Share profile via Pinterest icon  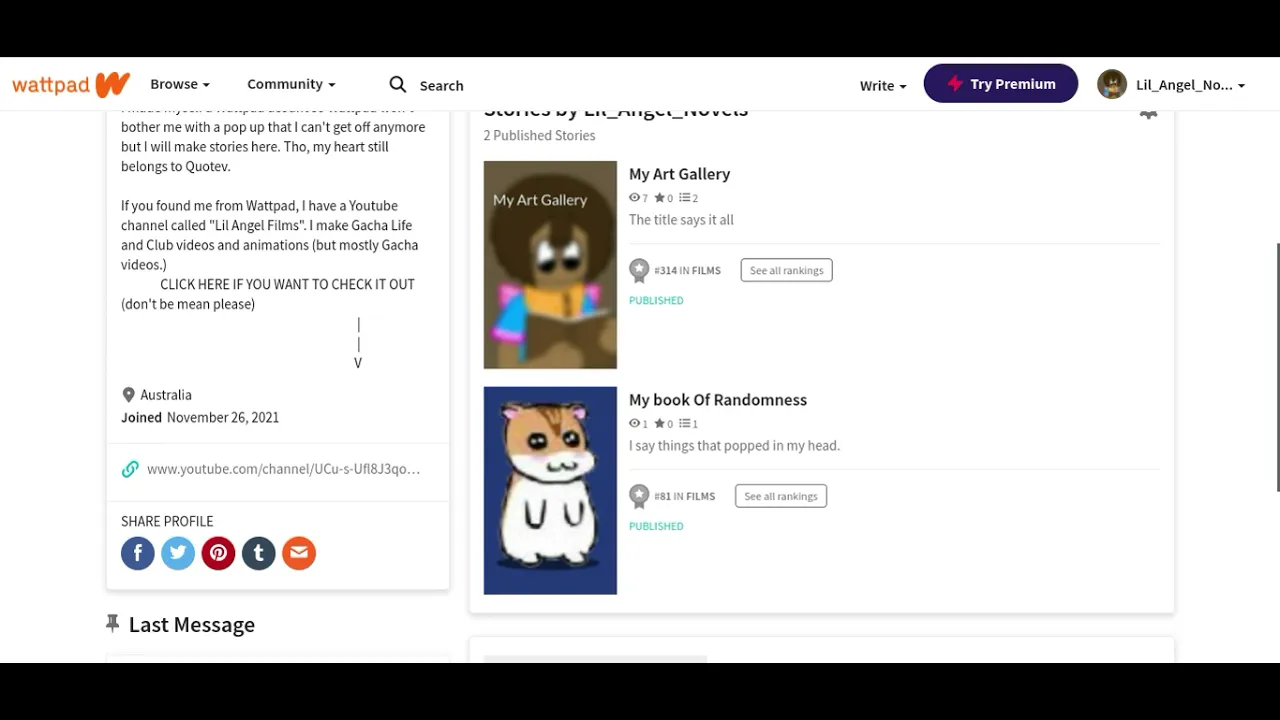point(218,553)
